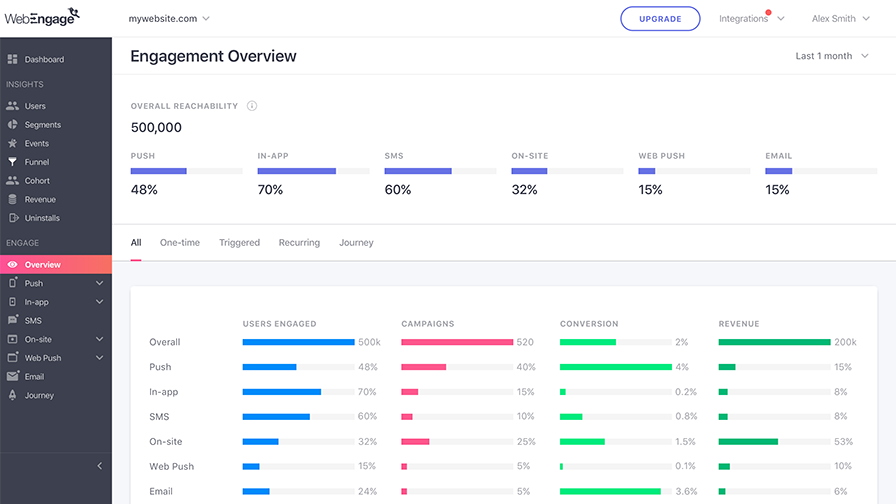Click the UPGRADE button
Screen dimensions: 896x504
(x=660, y=19)
